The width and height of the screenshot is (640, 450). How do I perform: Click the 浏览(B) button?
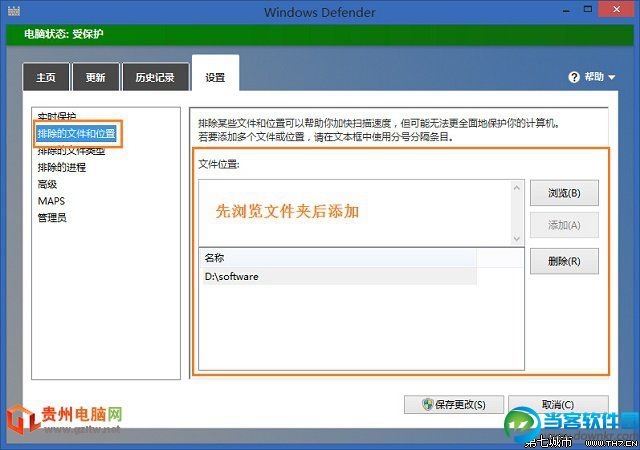coord(564,193)
